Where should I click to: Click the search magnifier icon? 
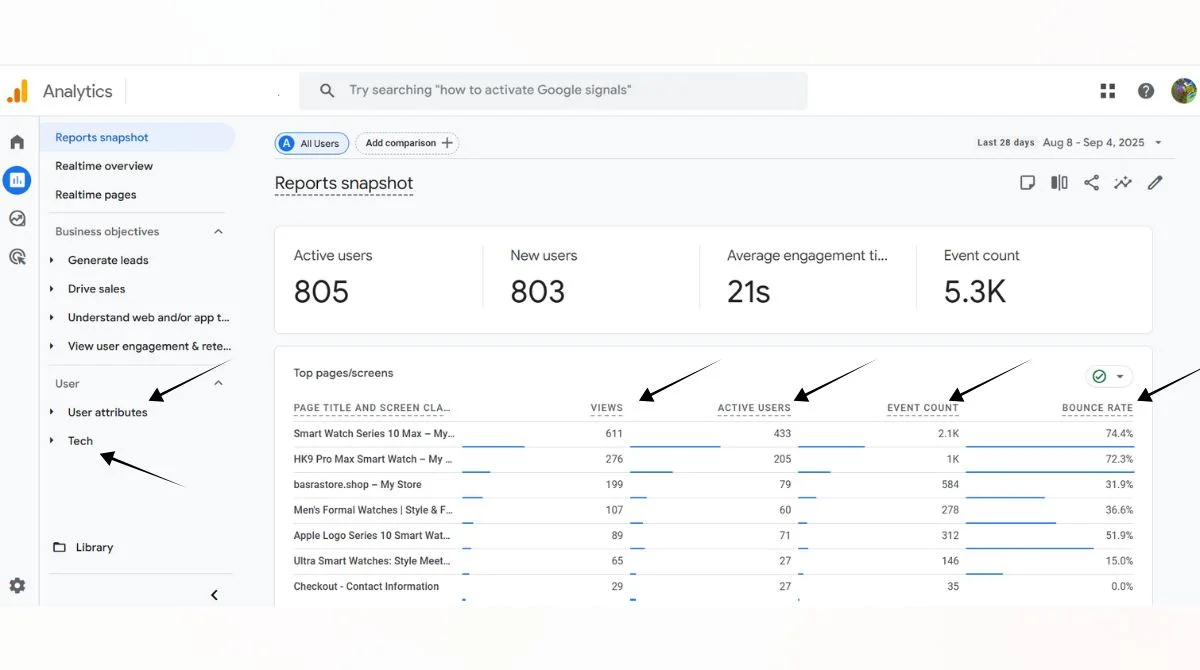[x=327, y=90]
